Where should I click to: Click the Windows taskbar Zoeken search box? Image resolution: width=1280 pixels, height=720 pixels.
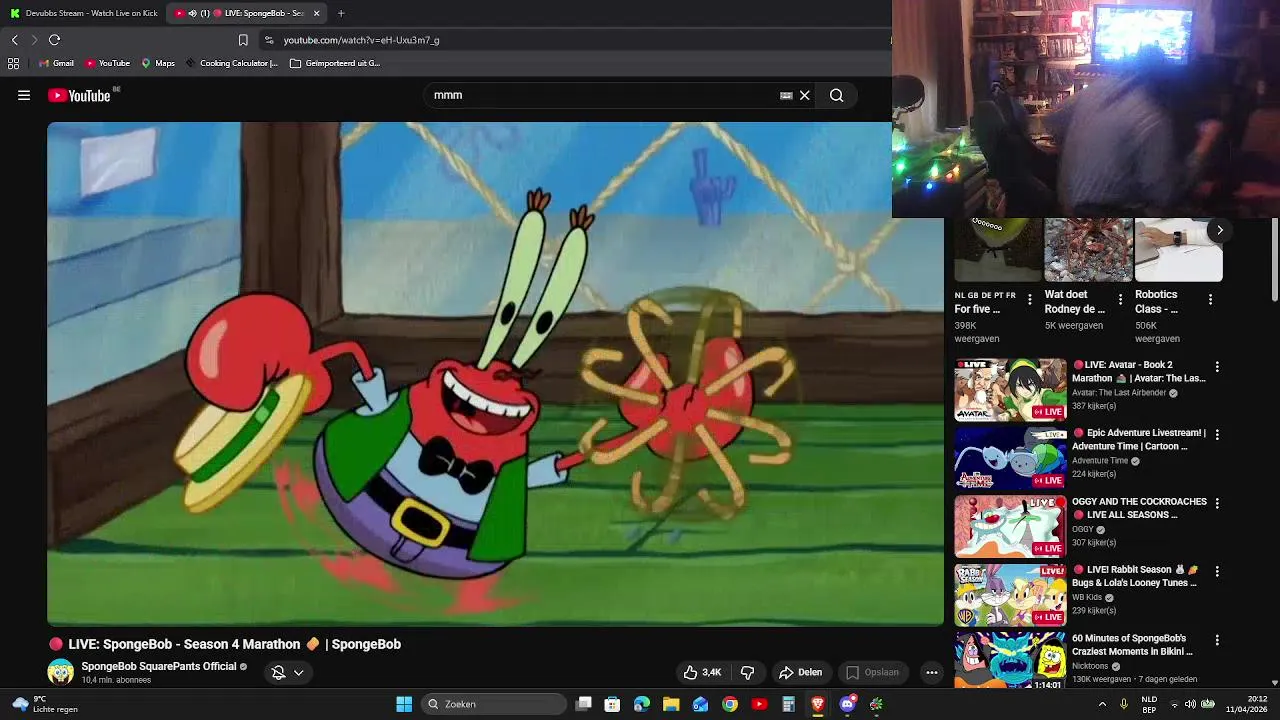[x=493, y=704]
